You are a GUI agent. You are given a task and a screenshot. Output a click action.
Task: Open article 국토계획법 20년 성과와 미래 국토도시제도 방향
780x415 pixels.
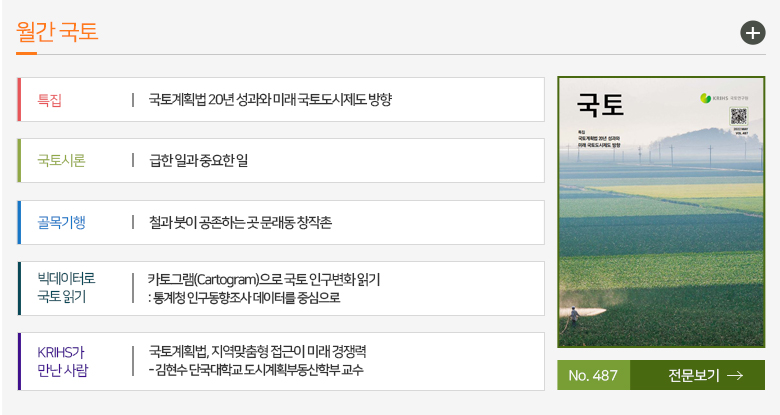pos(270,99)
